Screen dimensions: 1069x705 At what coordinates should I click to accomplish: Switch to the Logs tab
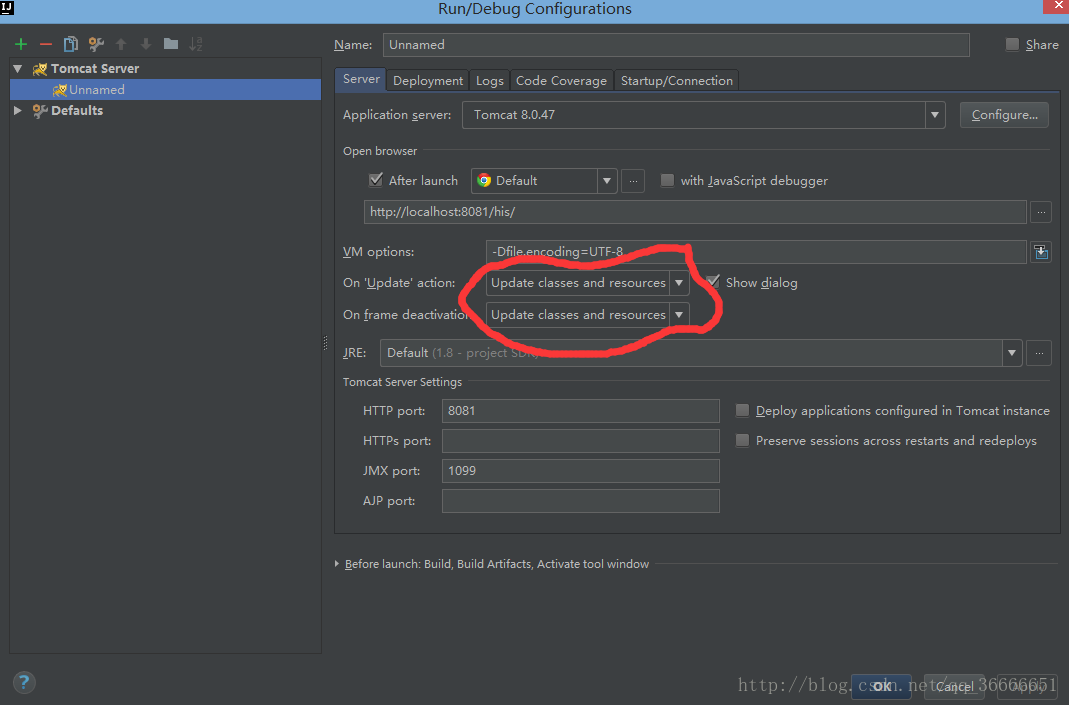[490, 80]
